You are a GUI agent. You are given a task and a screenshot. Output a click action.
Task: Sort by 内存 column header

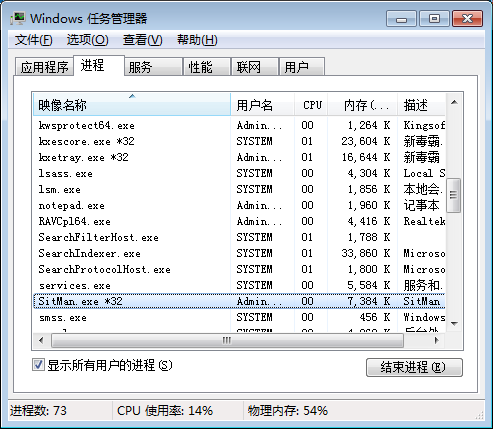362,105
